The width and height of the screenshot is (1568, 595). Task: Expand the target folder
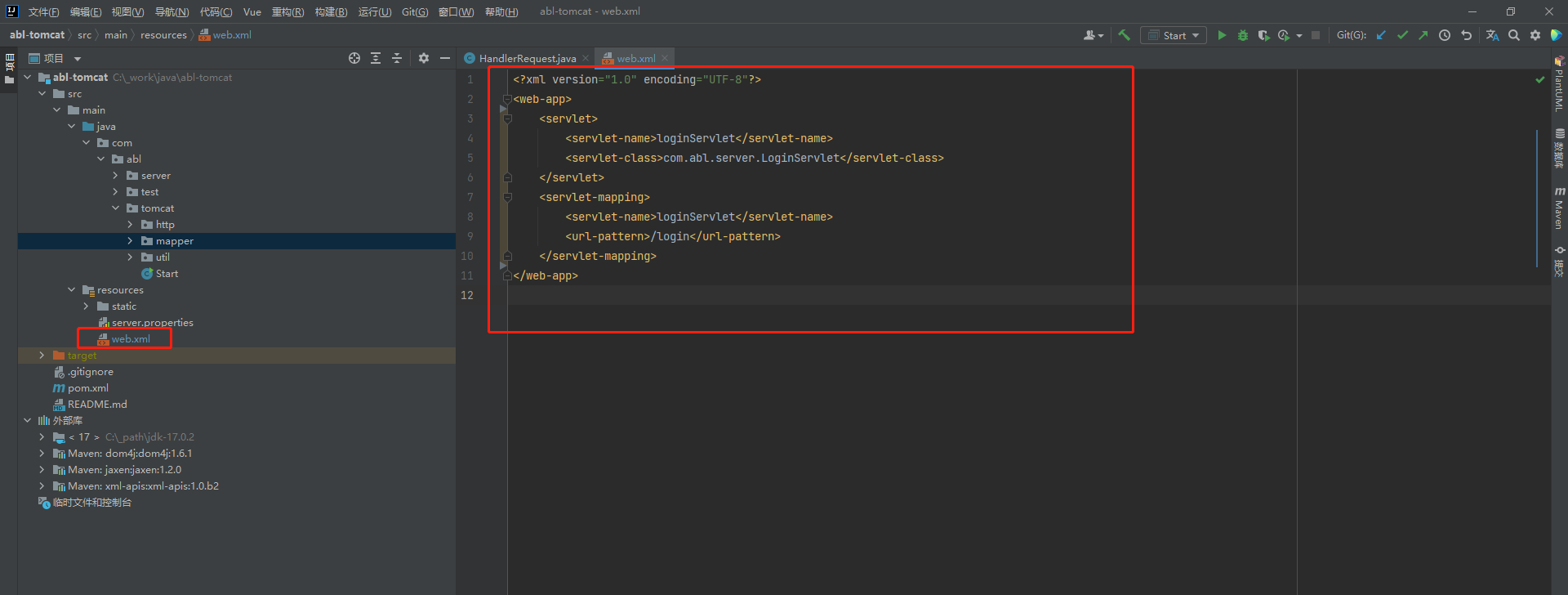[42, 356]
